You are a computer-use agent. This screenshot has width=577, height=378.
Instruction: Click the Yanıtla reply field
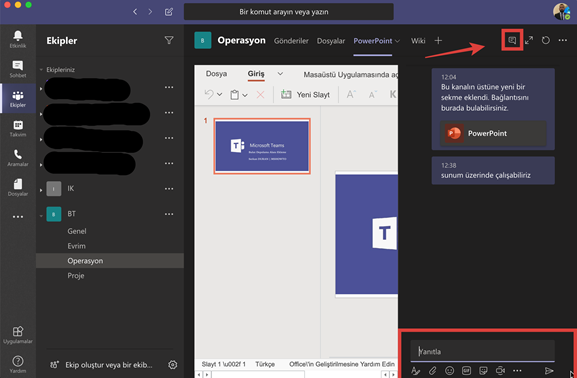(482, 351)
